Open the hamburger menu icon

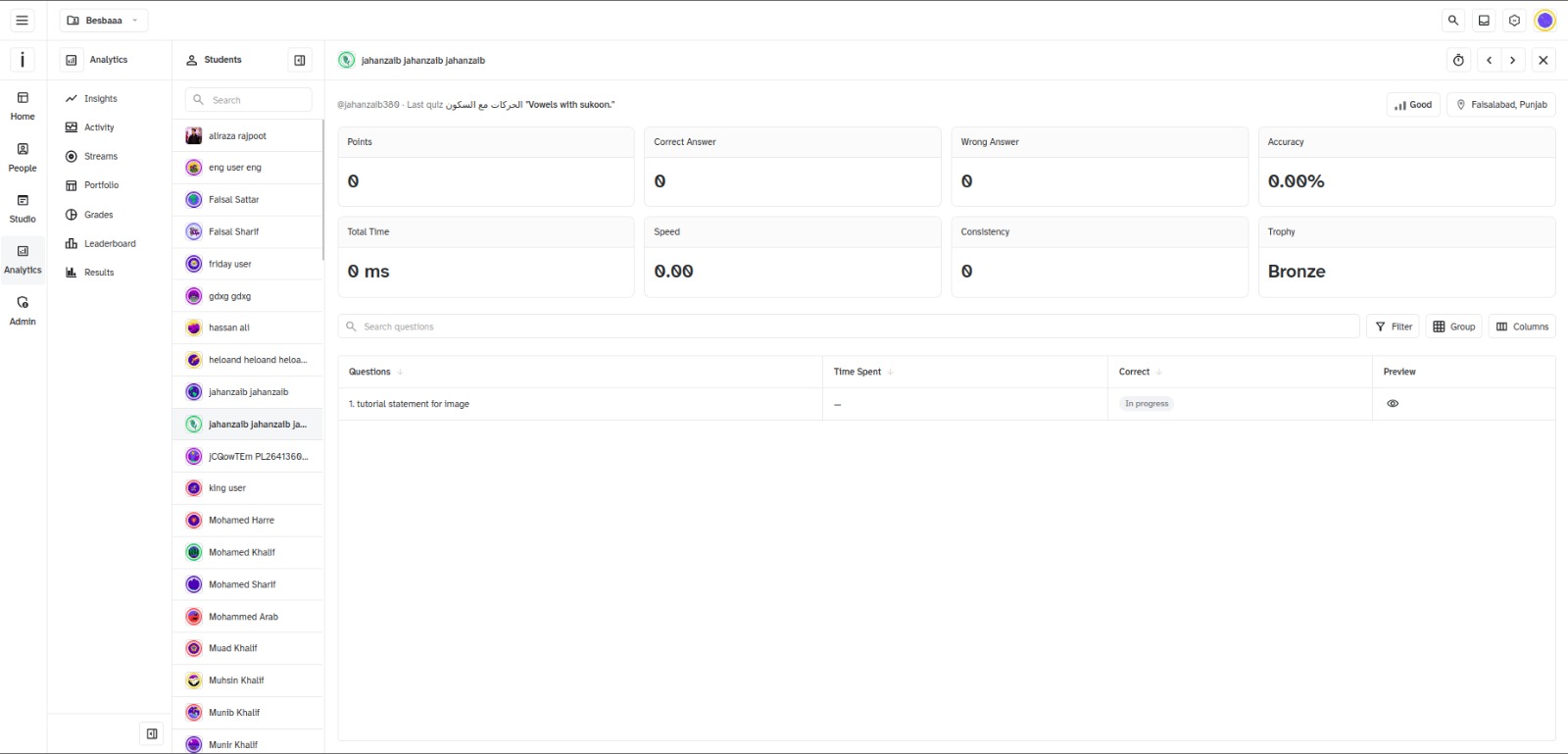(22, 20)
